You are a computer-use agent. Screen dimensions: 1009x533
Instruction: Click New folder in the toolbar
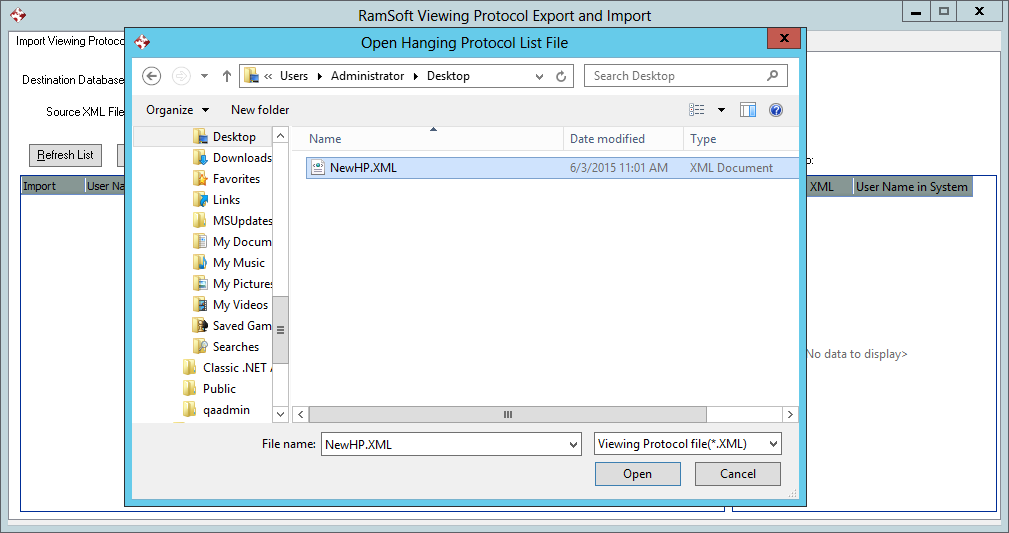click(x=260, y=110)
